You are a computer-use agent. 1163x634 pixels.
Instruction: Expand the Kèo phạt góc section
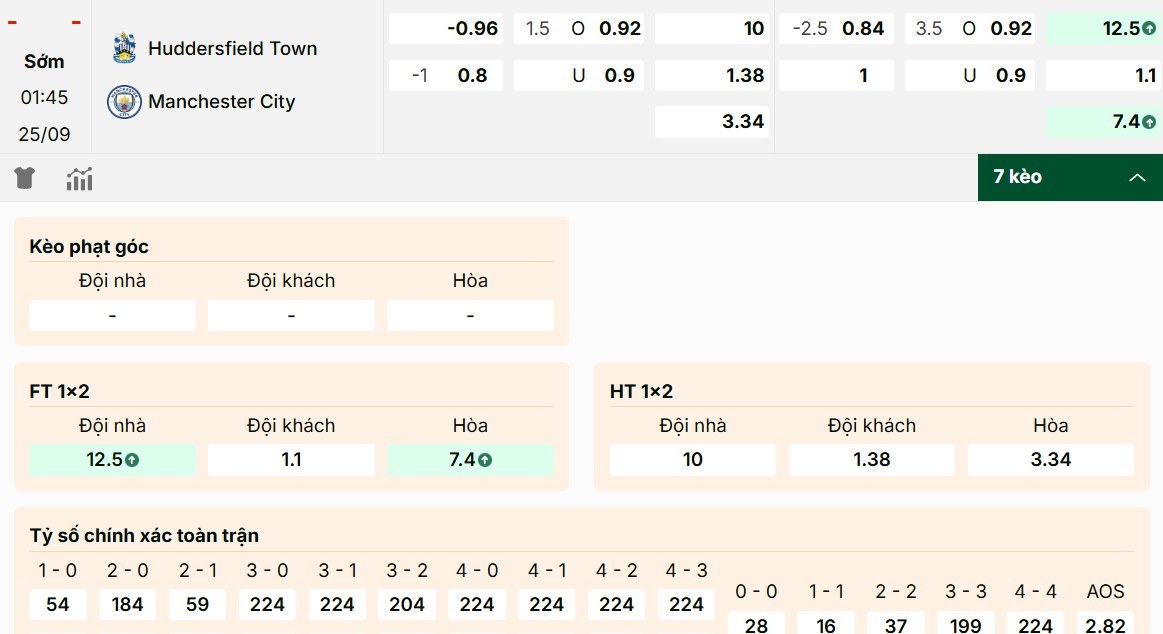pos(88,246)
